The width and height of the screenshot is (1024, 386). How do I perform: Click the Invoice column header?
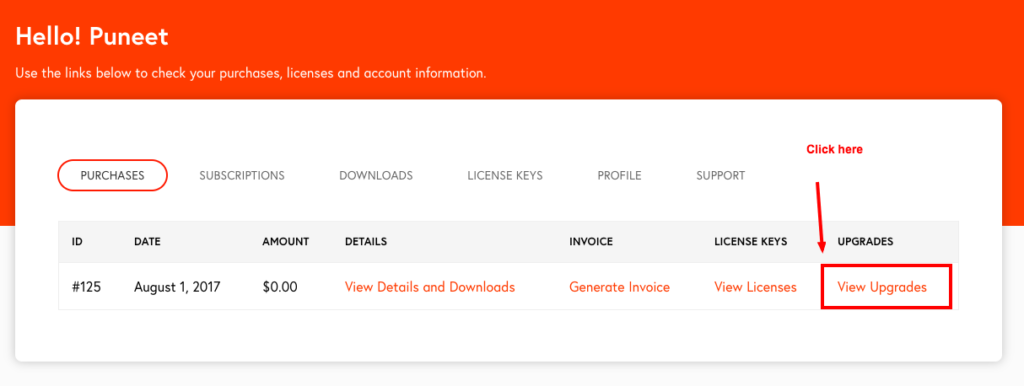click(591, 242)
